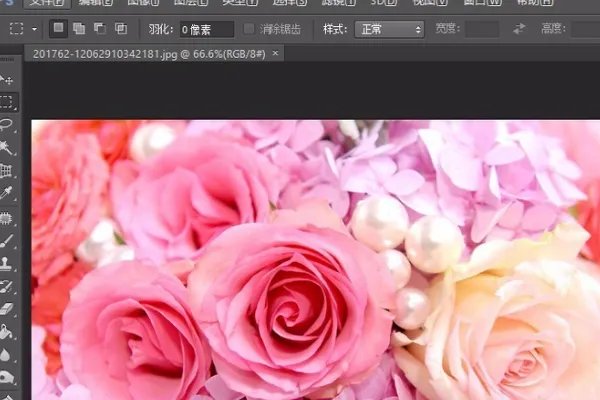Select the Eraser tool
This screenshot has width=600, height=400.
7,309
